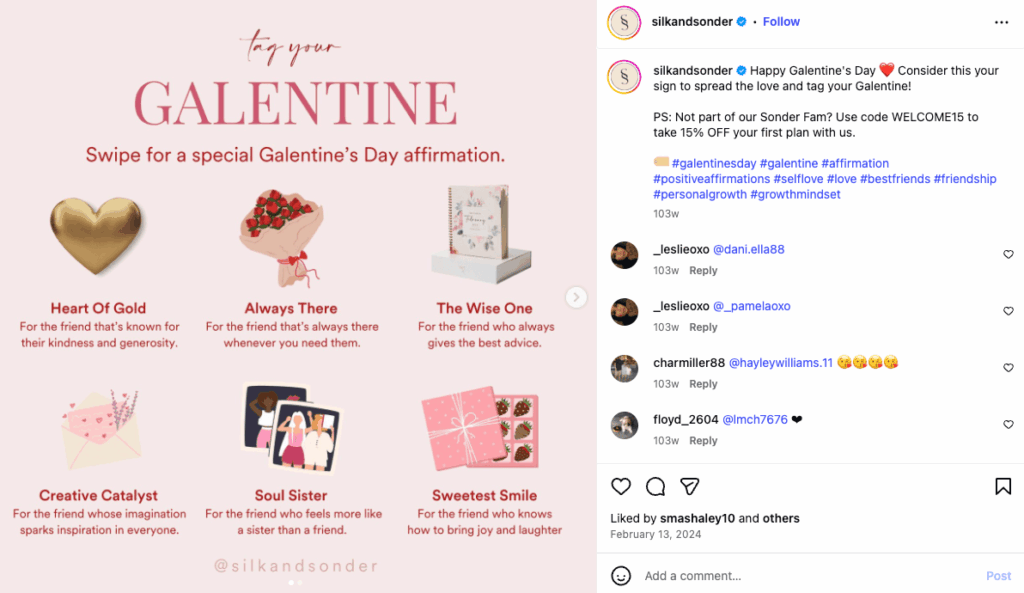Like _leslieoxo's first comment
Screen dimensions: 1024x593
1008,254
